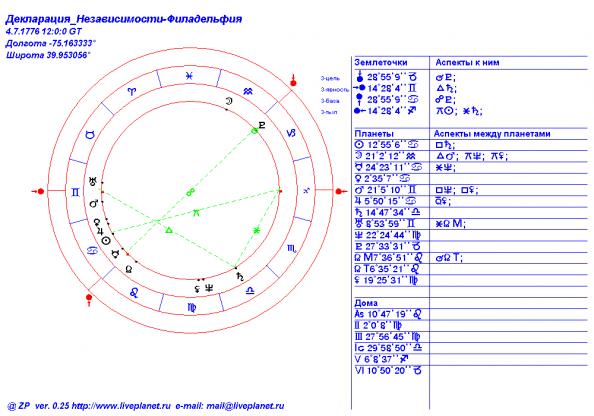
Task: Click the Землеточки column header
Action: [x=381, y=63]
